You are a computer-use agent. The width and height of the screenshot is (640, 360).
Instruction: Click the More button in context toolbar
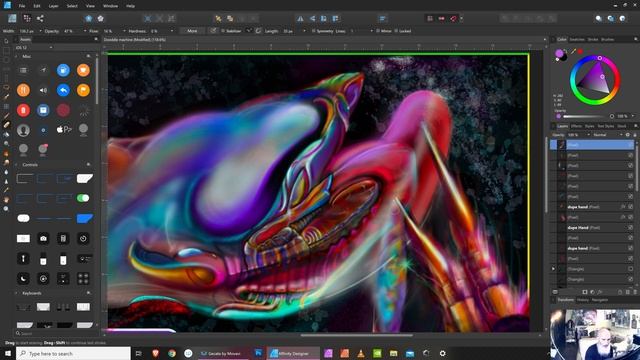[x=192, y=31]
